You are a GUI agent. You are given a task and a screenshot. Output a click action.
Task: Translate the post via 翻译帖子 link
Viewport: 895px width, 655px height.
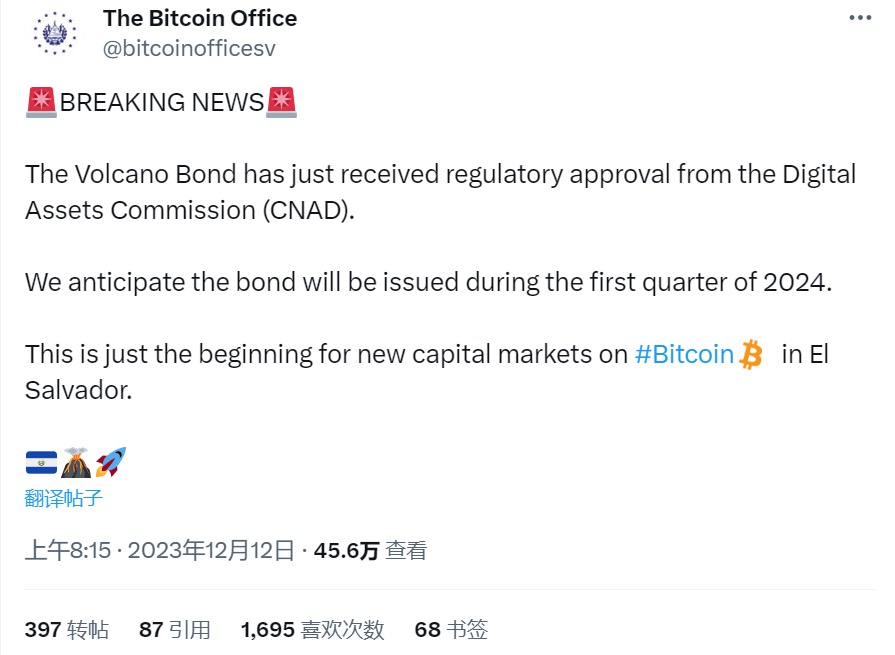(64, 497)
